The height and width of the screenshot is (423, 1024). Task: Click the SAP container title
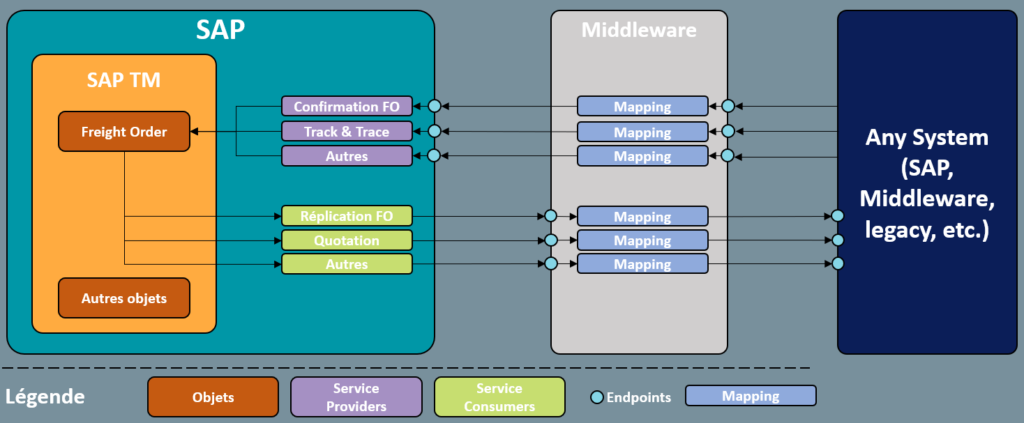(221, 29)
